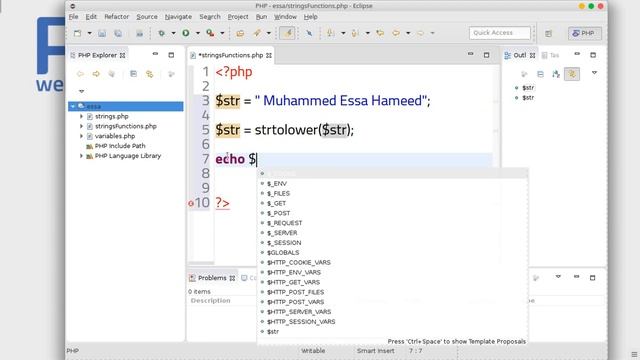This screenshot has width=640, height=360.
Task: Minimize the PHP Explorer panel
Action: pos(155,54)
